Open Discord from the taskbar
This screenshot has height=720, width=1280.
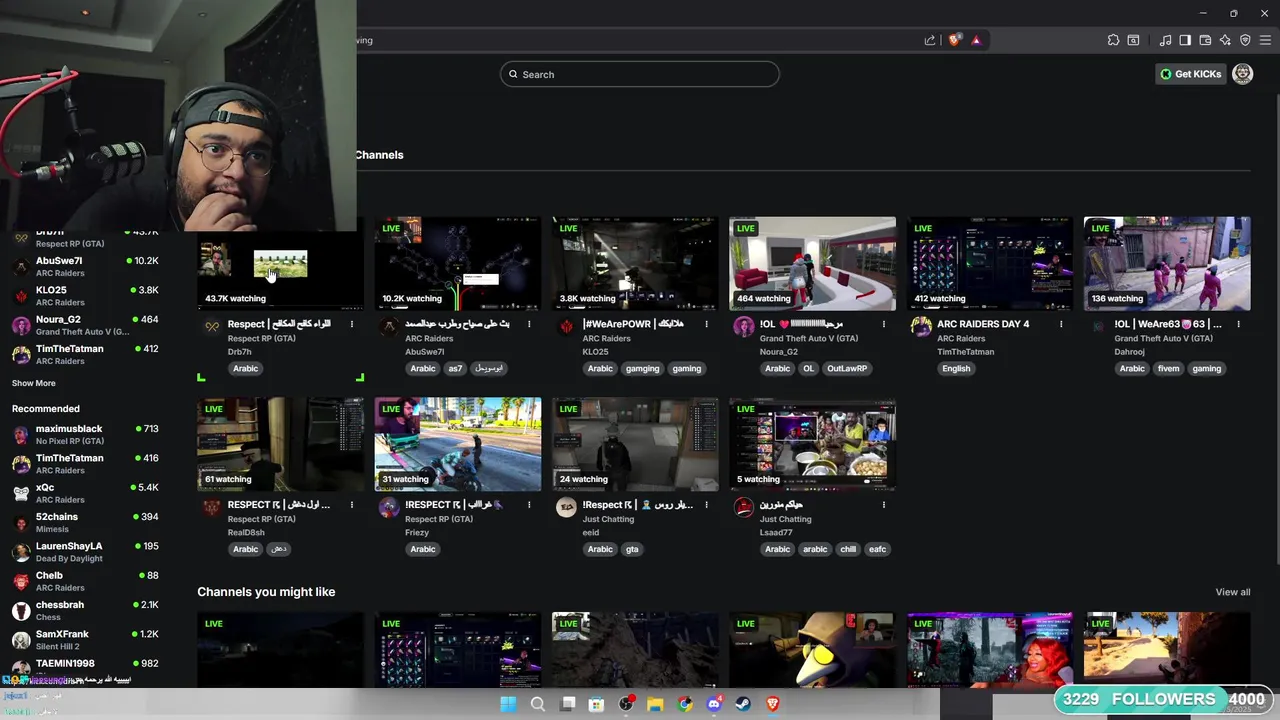click(714, 704)
